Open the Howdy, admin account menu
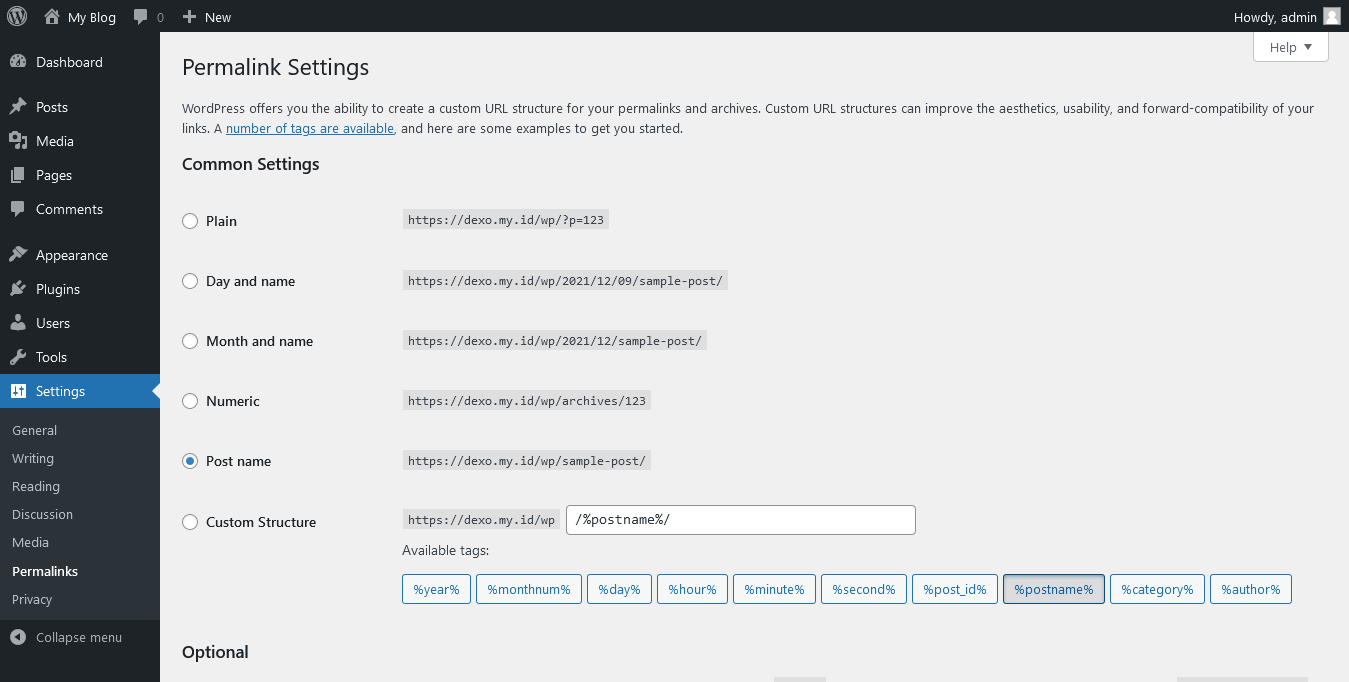Screen dimensions: 1349x682 [x=1286, y=17]
